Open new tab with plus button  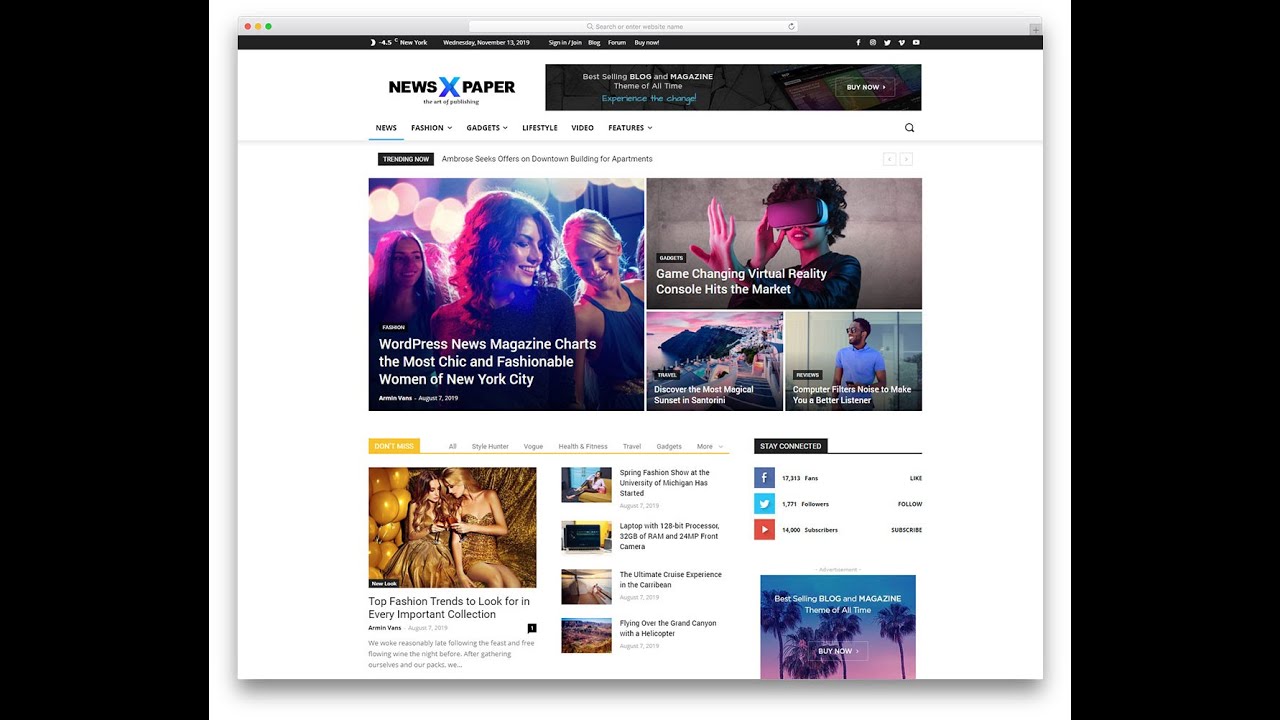[1035, 30]
